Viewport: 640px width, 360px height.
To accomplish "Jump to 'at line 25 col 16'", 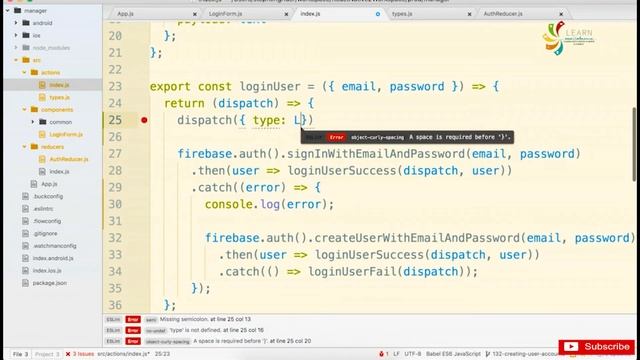I will [243, 330].
